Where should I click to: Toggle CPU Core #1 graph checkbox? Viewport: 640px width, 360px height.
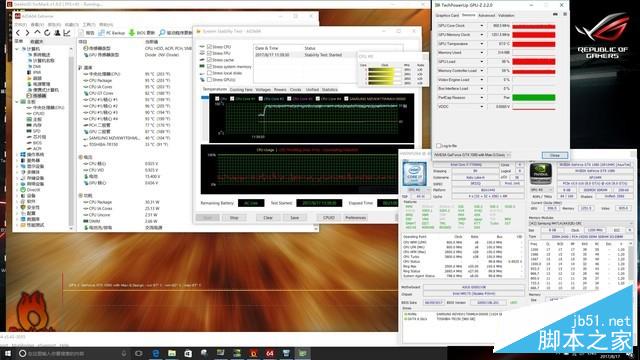[x=232, y=98]
